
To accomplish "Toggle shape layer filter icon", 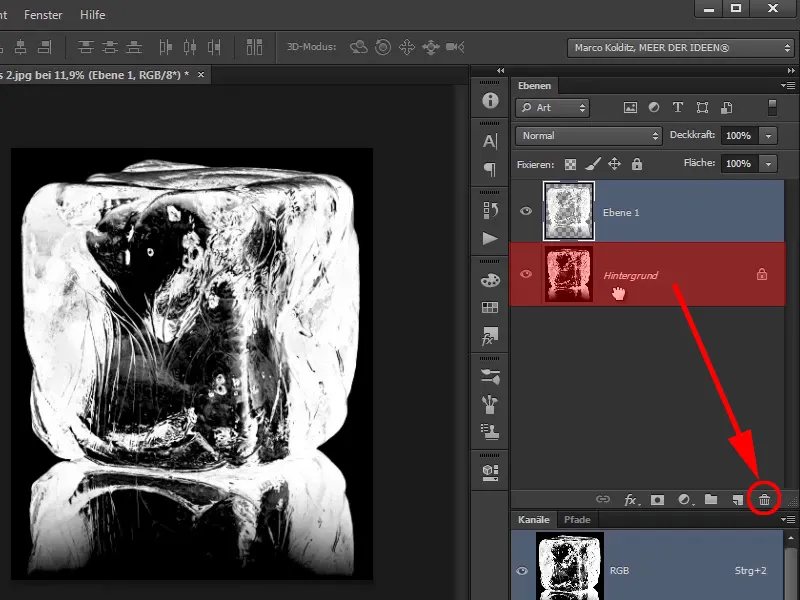I will click(x=702, y=107).
